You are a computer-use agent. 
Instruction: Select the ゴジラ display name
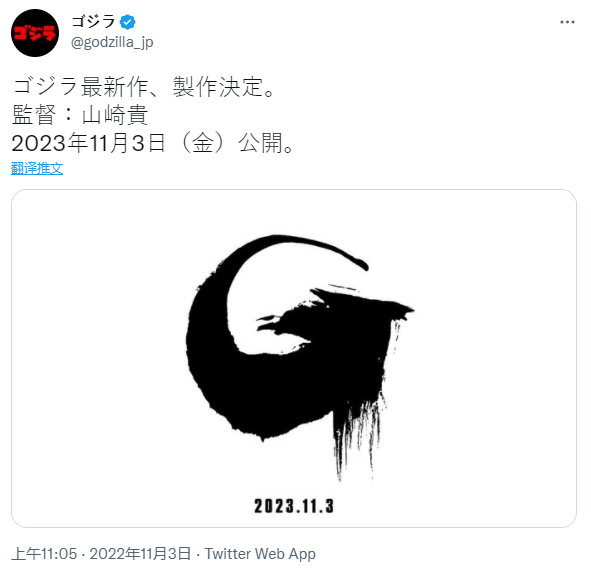[x=93, y=21]
